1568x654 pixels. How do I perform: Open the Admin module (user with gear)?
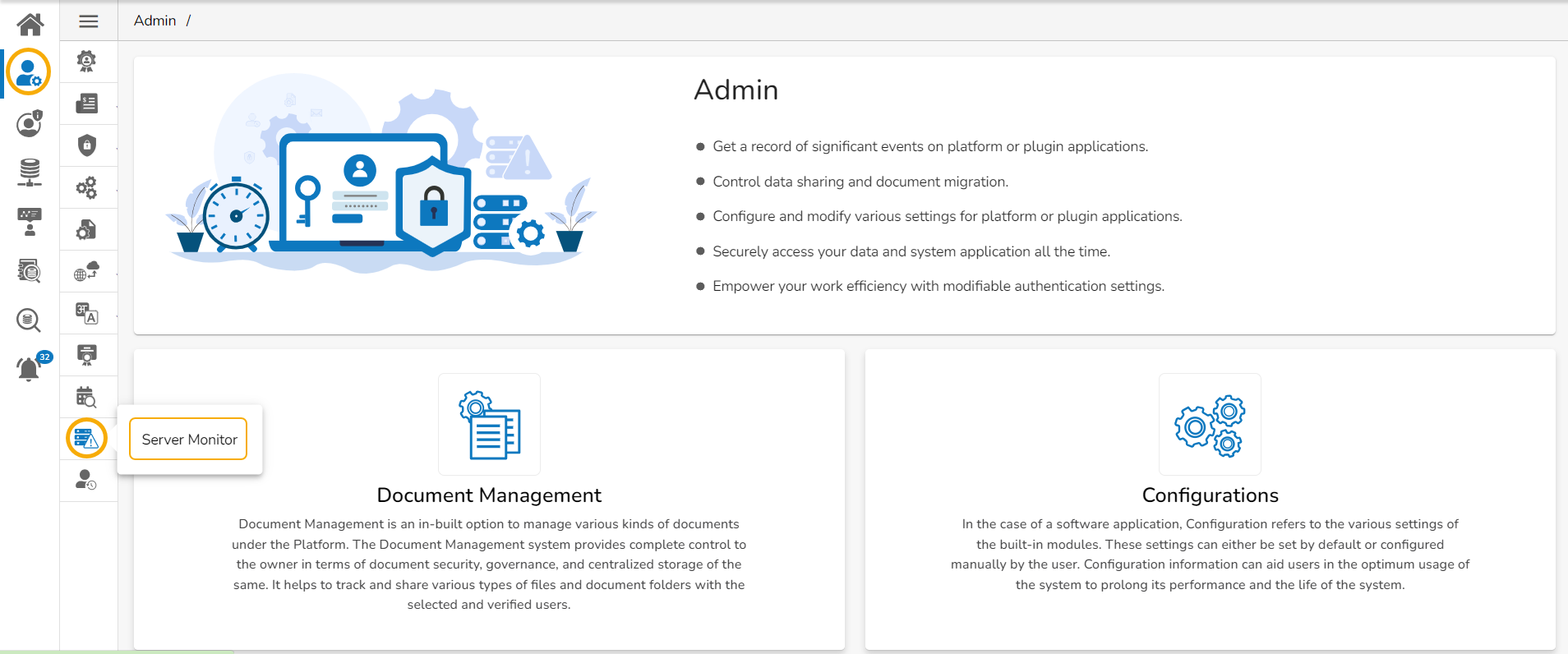pyautogui.click(x=29, y=72)
